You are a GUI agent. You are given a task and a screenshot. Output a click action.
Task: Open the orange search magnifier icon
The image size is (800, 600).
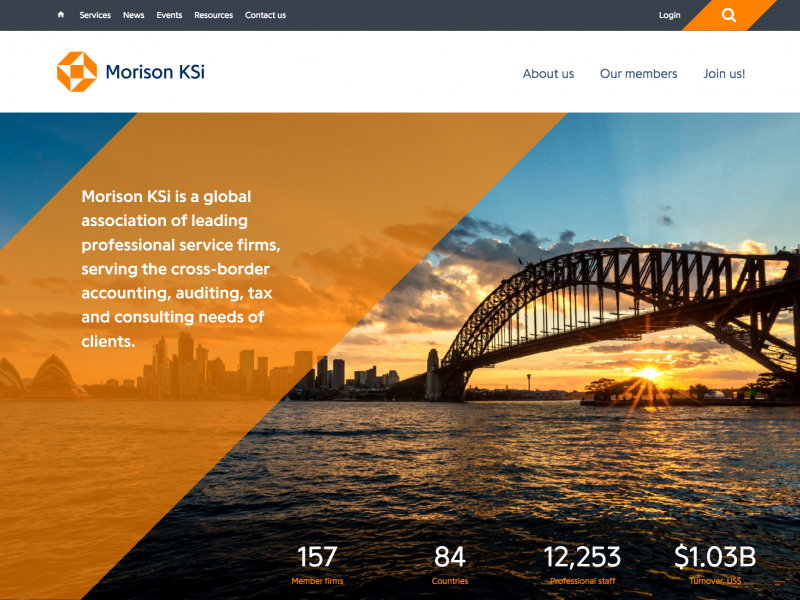pyautogui.click(x=729, y=15)
